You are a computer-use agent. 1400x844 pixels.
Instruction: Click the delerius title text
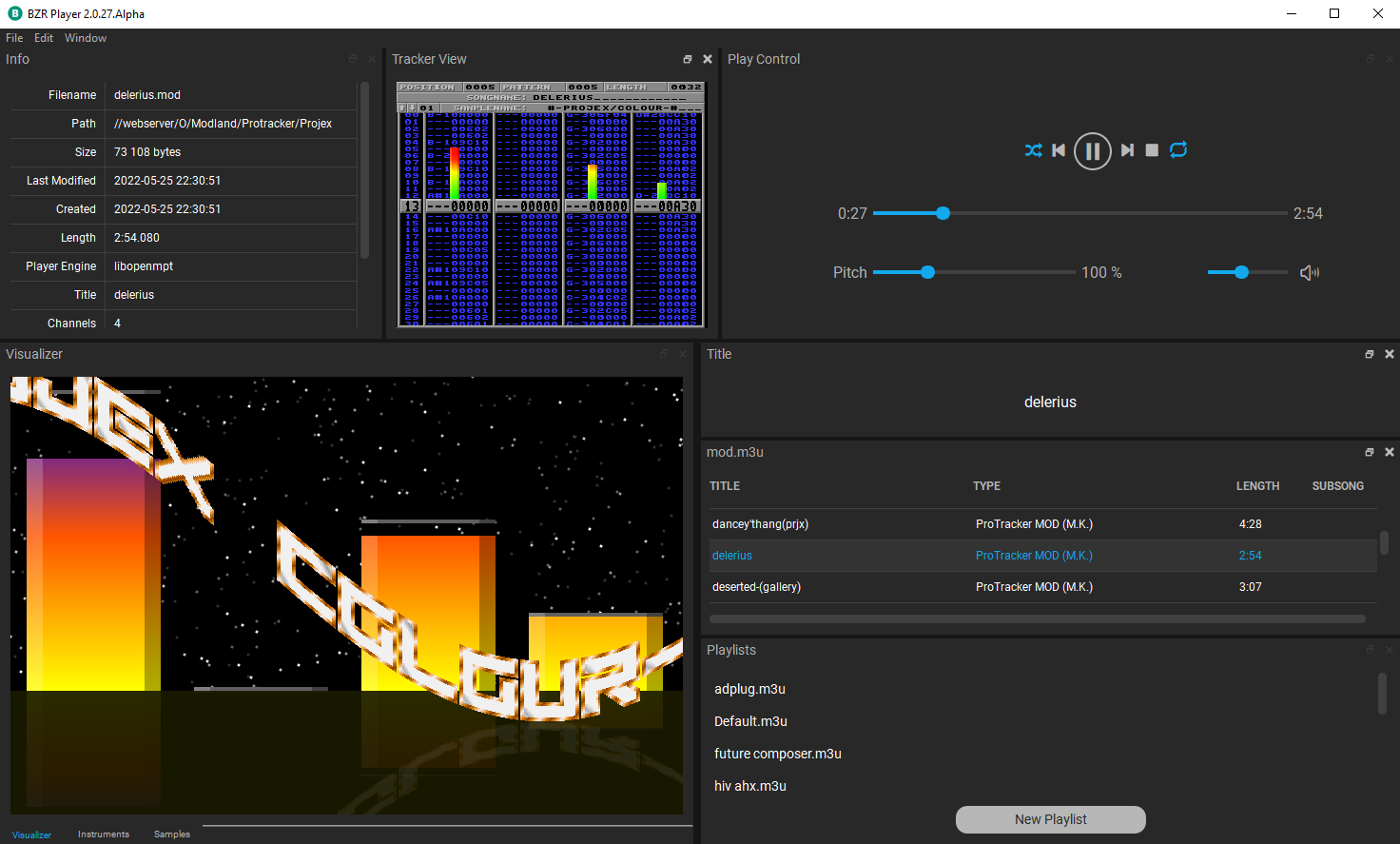point(1050,402)
